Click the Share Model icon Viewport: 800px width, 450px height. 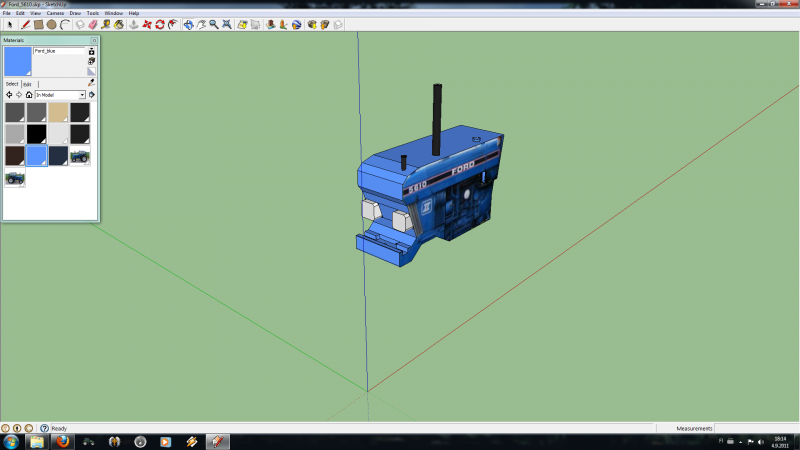coord(325,24)
